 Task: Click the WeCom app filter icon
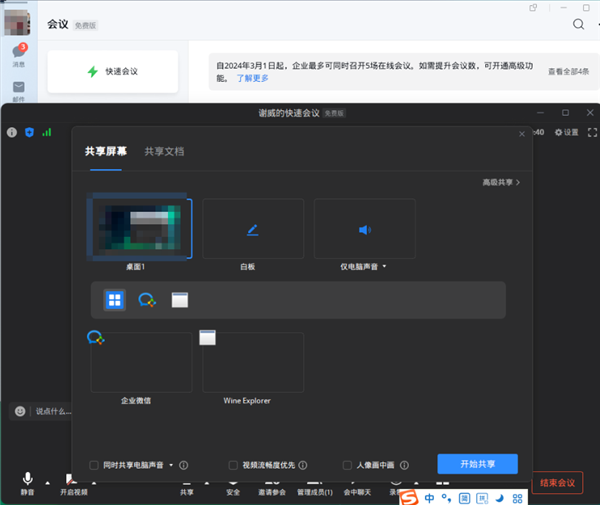(x=147, y=300)
